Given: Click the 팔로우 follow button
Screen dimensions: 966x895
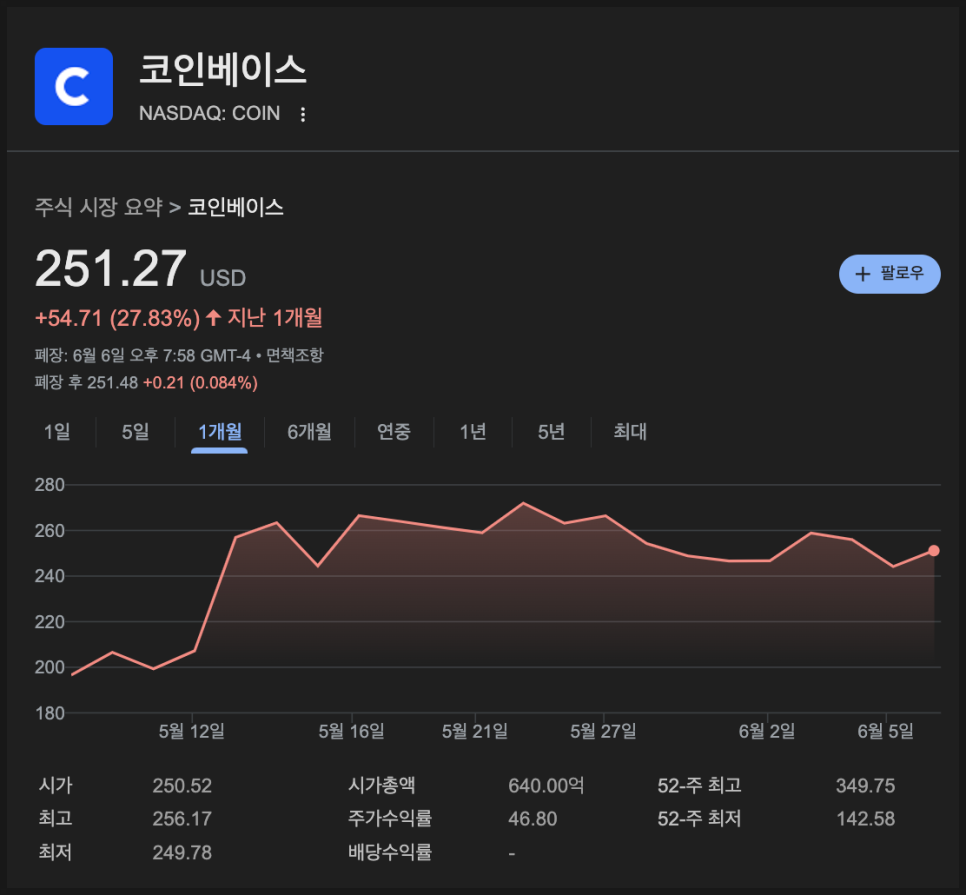Looking at the screenshot, I should pos(889,273).
